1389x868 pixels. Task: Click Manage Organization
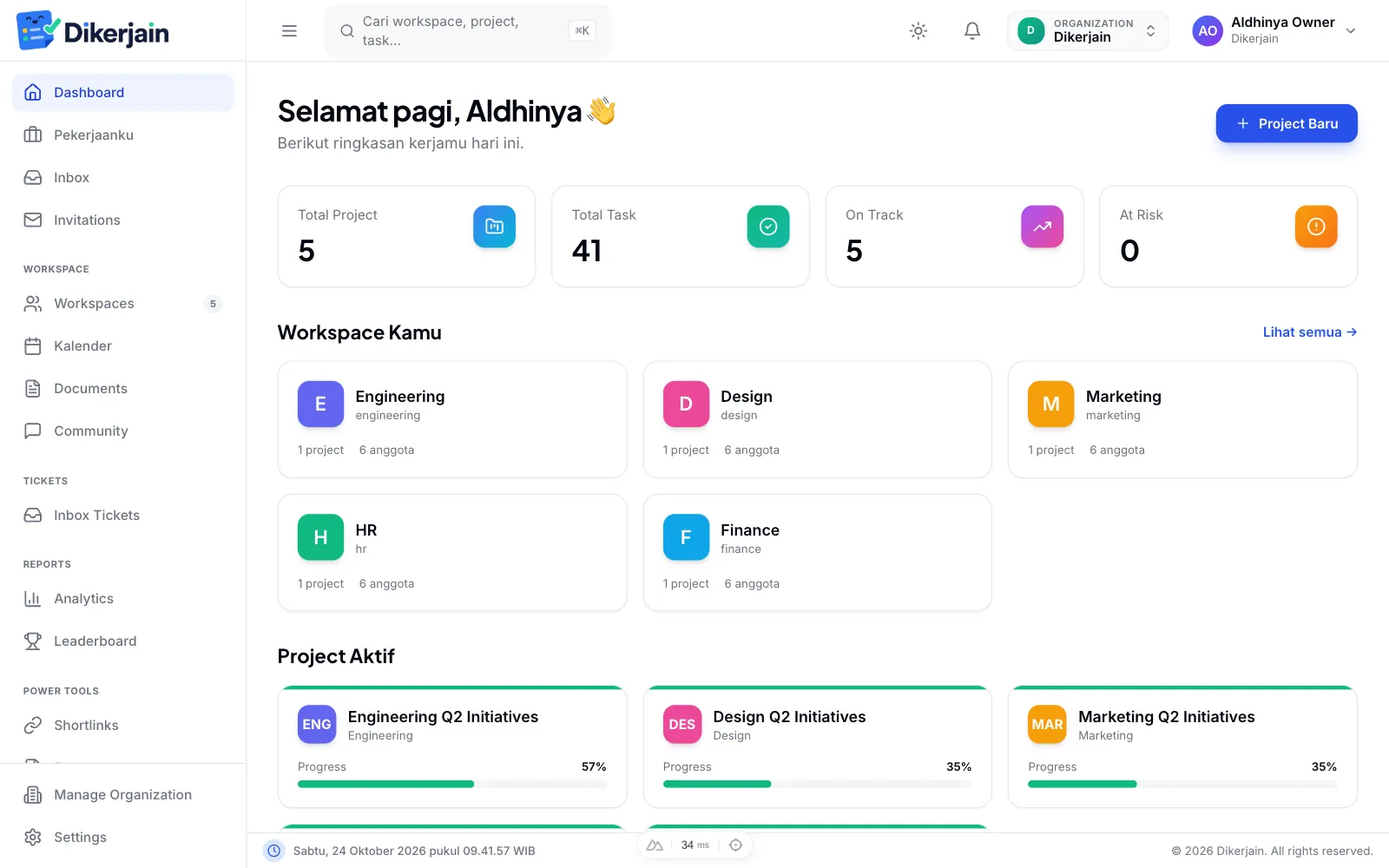(x=123, y=795)
